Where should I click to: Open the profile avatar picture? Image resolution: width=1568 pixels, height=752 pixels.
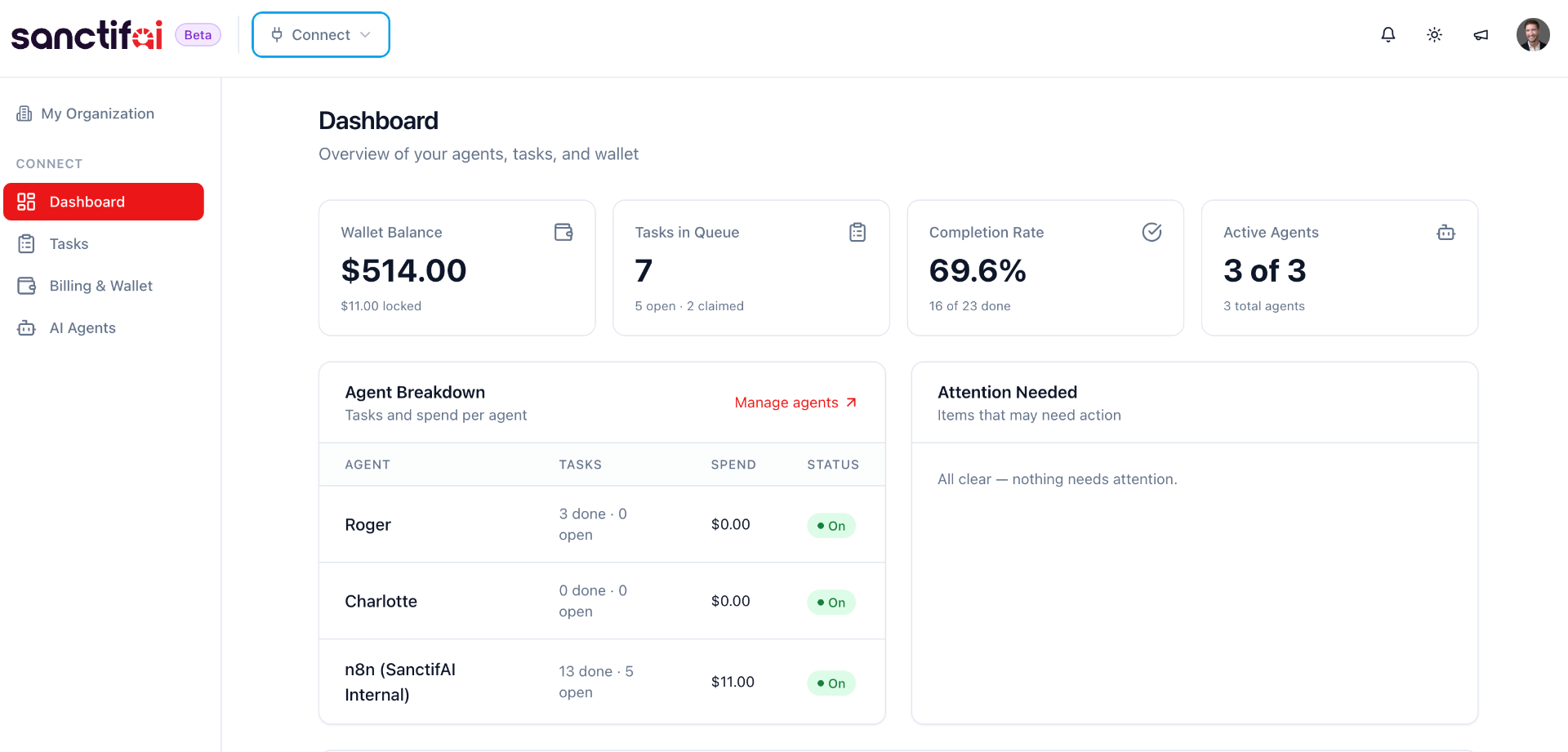[x=1533, y=34]
